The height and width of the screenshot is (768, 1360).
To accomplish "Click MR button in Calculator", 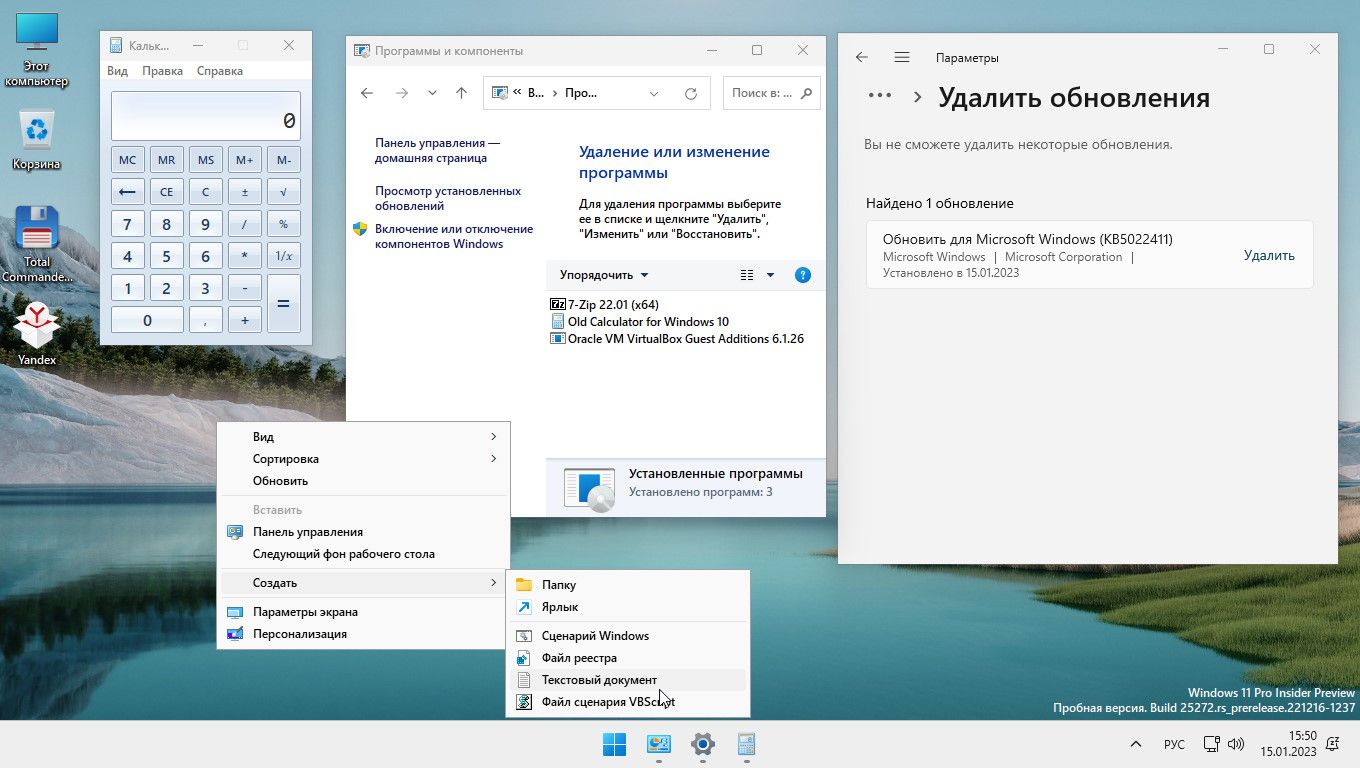I will tap(166, 160).
